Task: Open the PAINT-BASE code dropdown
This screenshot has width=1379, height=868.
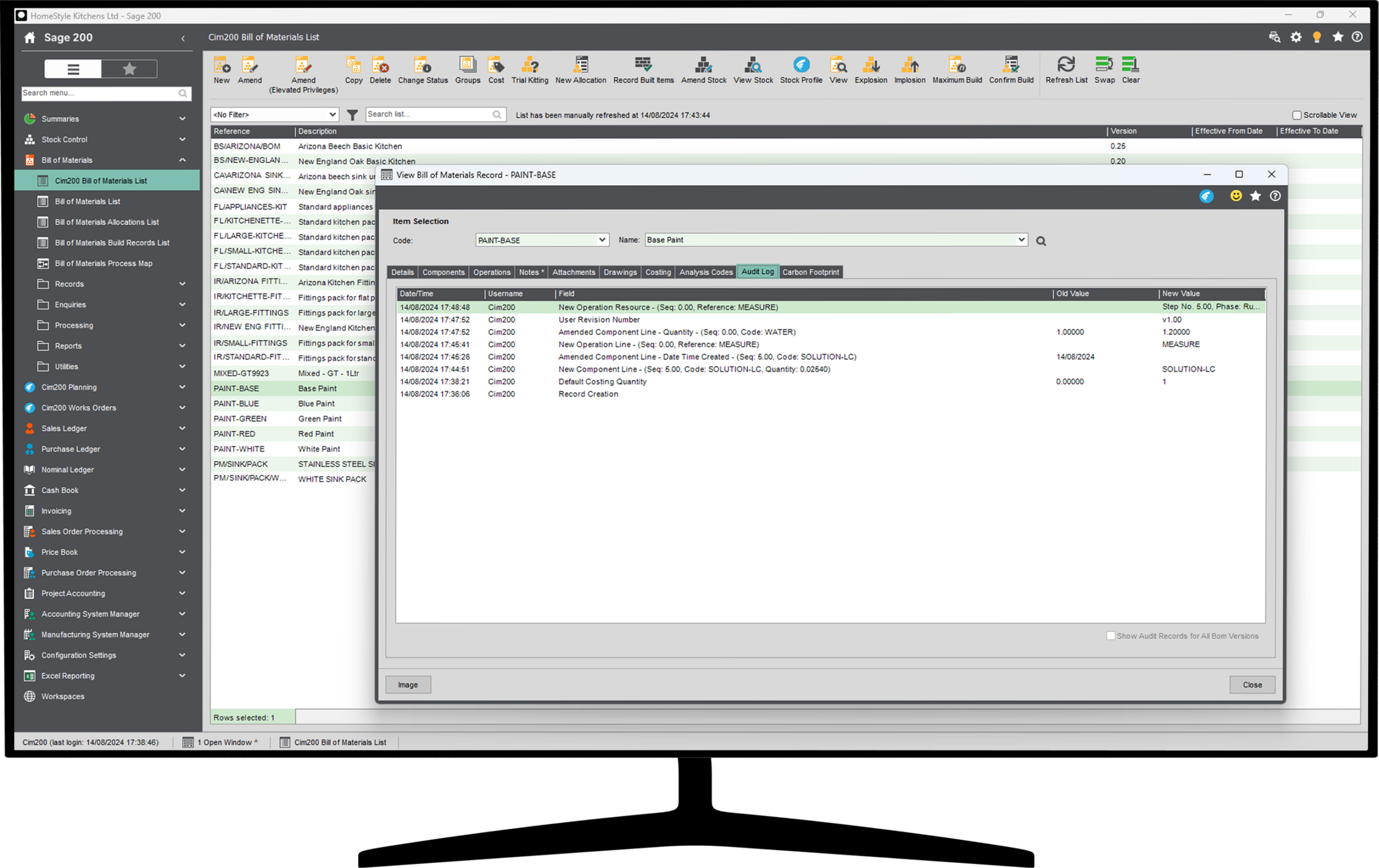Action: (602, 240)
